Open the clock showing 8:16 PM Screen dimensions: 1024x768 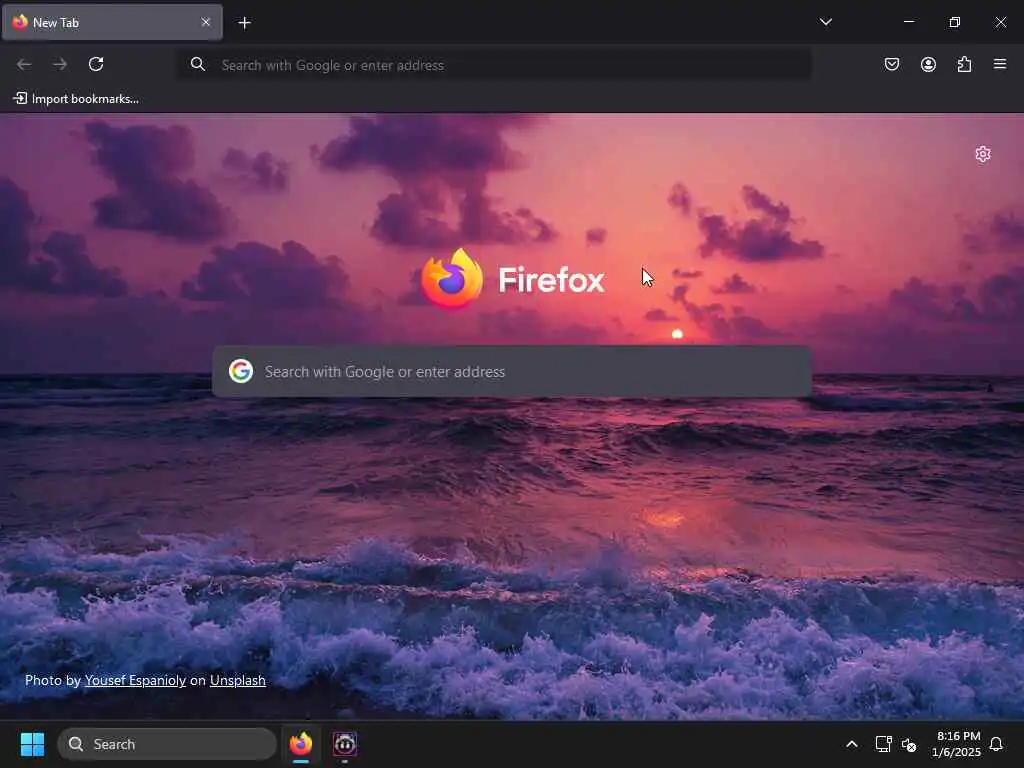point(956,744)
